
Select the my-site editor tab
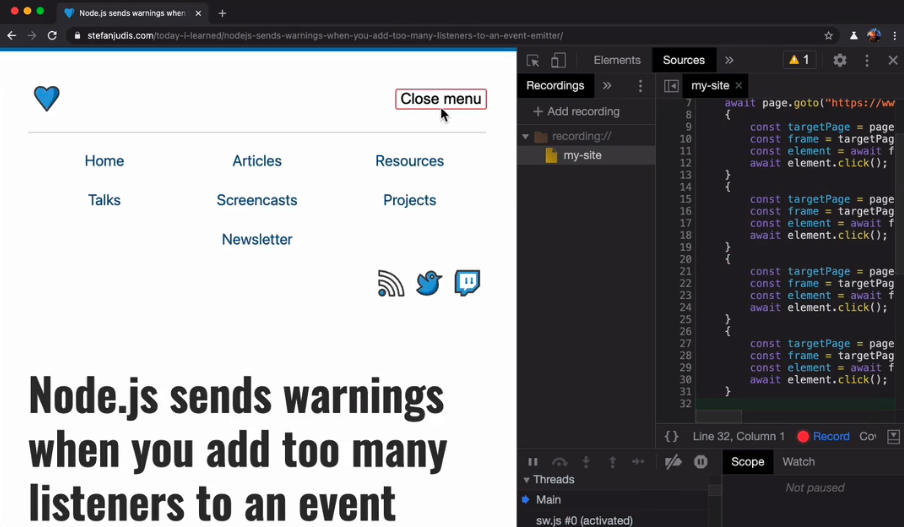click(x=710, y=85)
